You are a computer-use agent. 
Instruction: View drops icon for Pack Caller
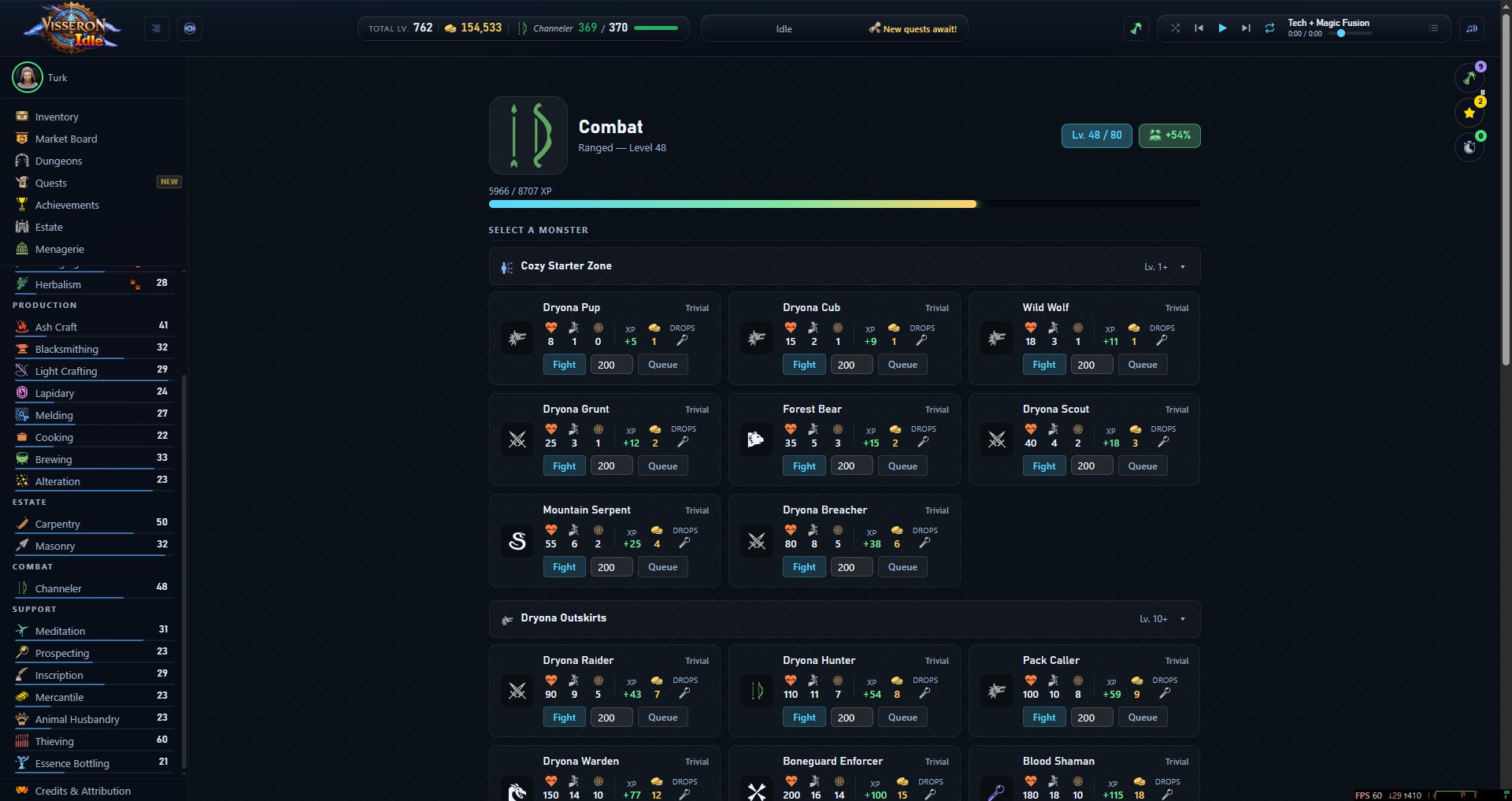click(1165, 694)
